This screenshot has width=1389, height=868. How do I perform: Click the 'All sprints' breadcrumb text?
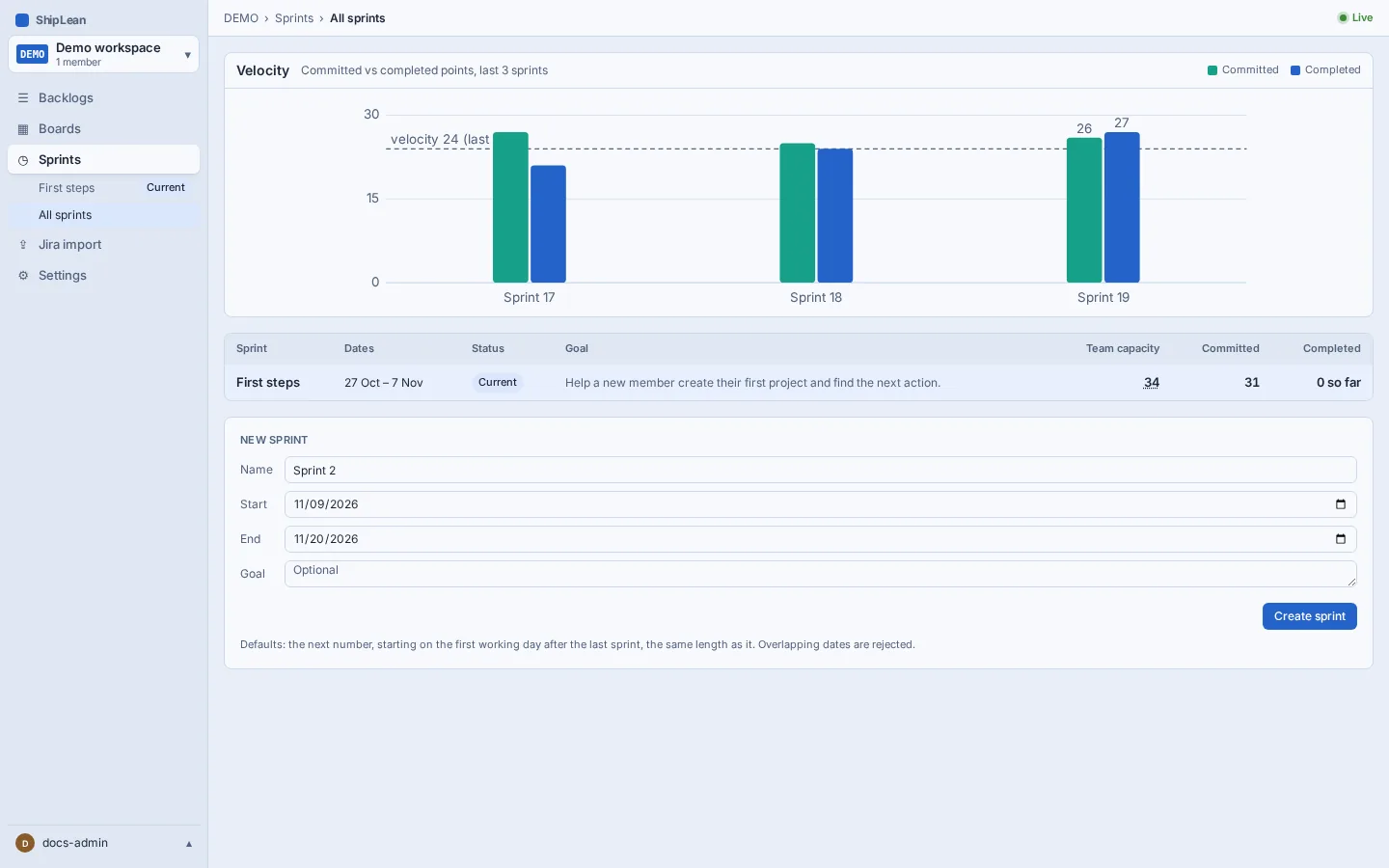(x=358, y=18)
